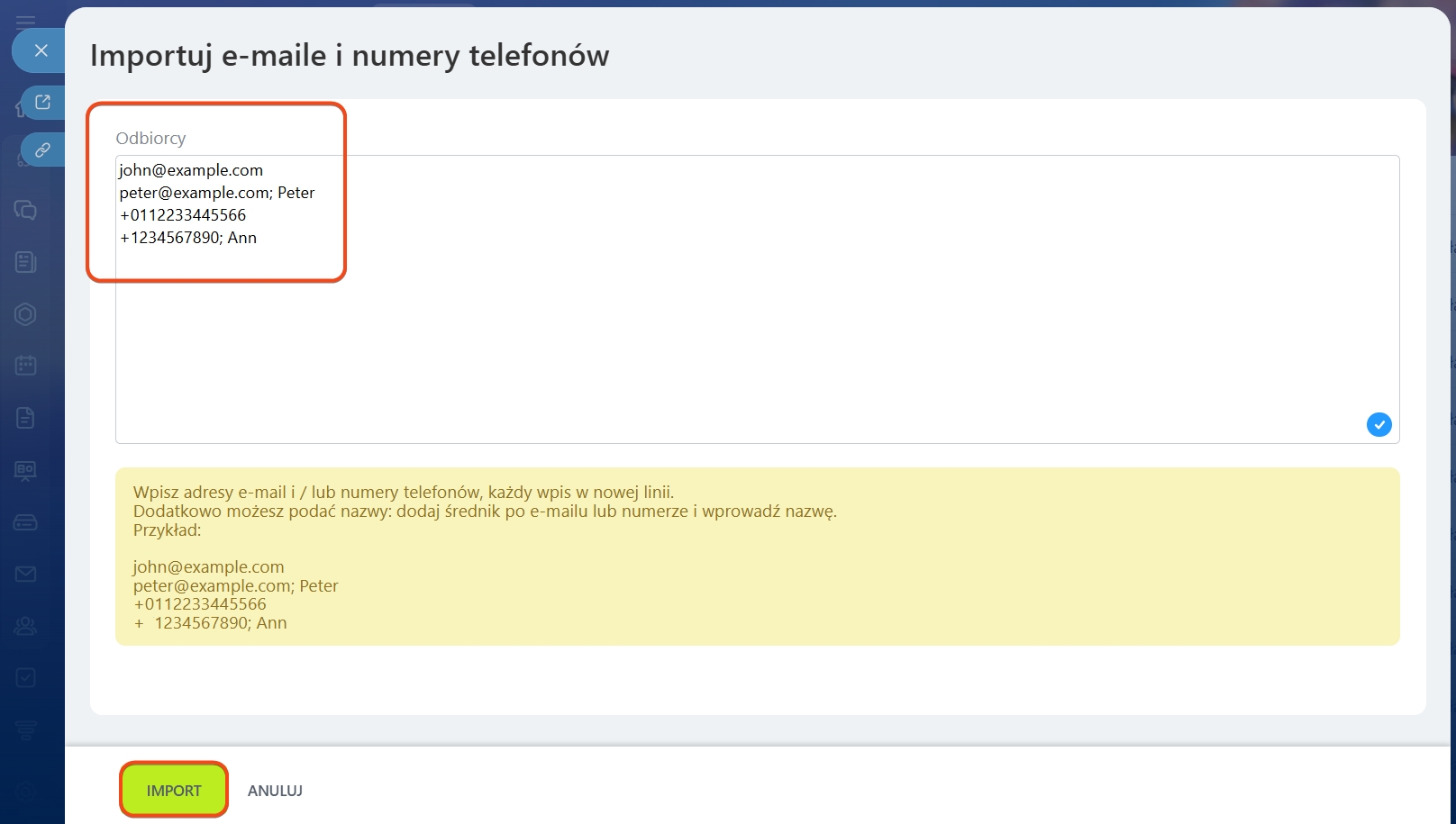This screenshot has width=1456, height=824.
Task: Click "+1234567890; Ann" in the recipients box
Action: pos(188,238)
